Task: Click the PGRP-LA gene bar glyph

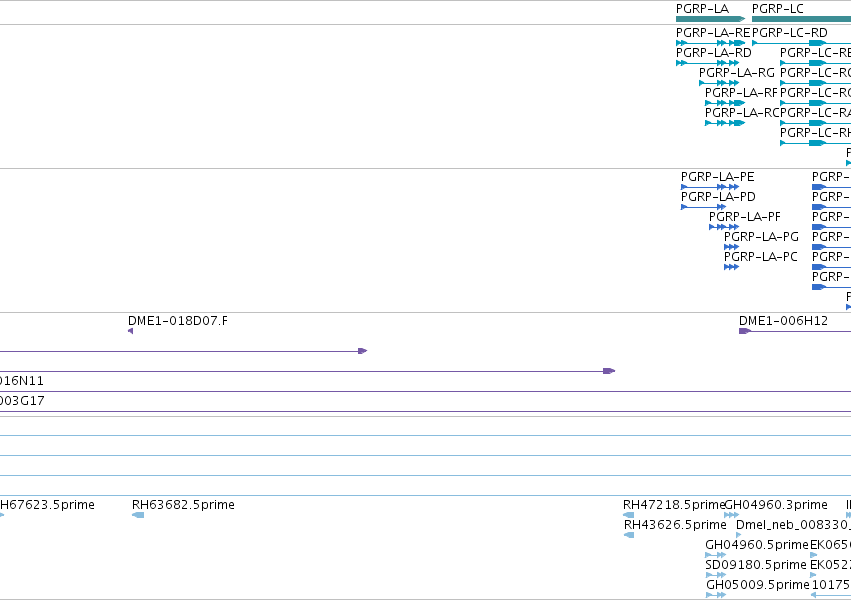Action: coord(710,19)
